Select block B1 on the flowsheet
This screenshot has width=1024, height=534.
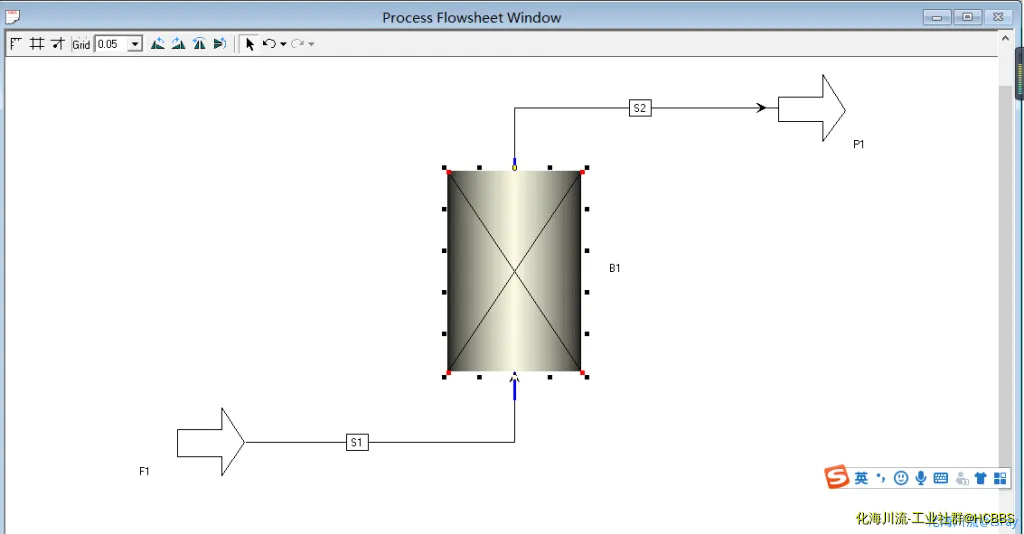coord(515,272)
